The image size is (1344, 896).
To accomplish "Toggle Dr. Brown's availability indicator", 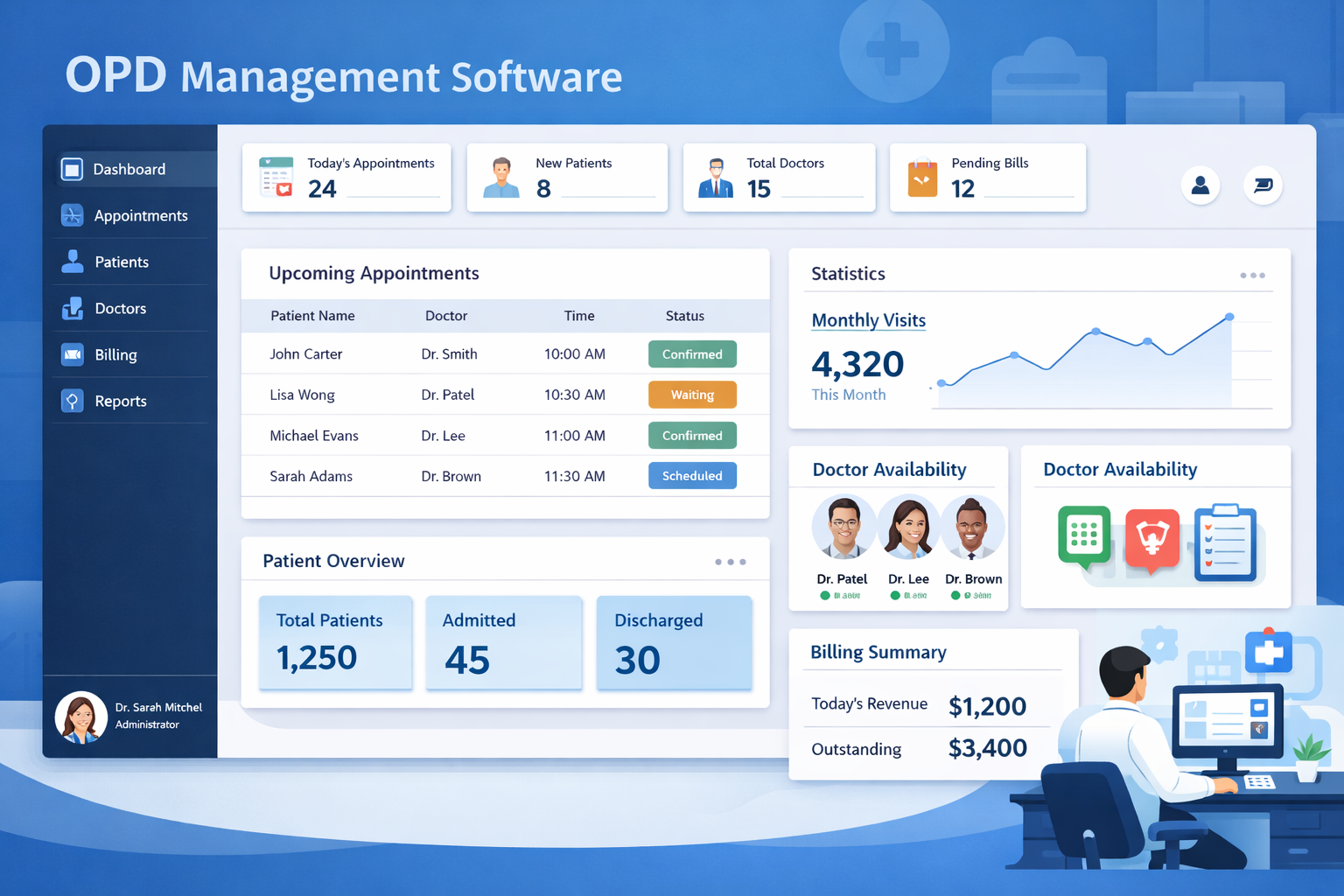I will [x=955, y=596].
